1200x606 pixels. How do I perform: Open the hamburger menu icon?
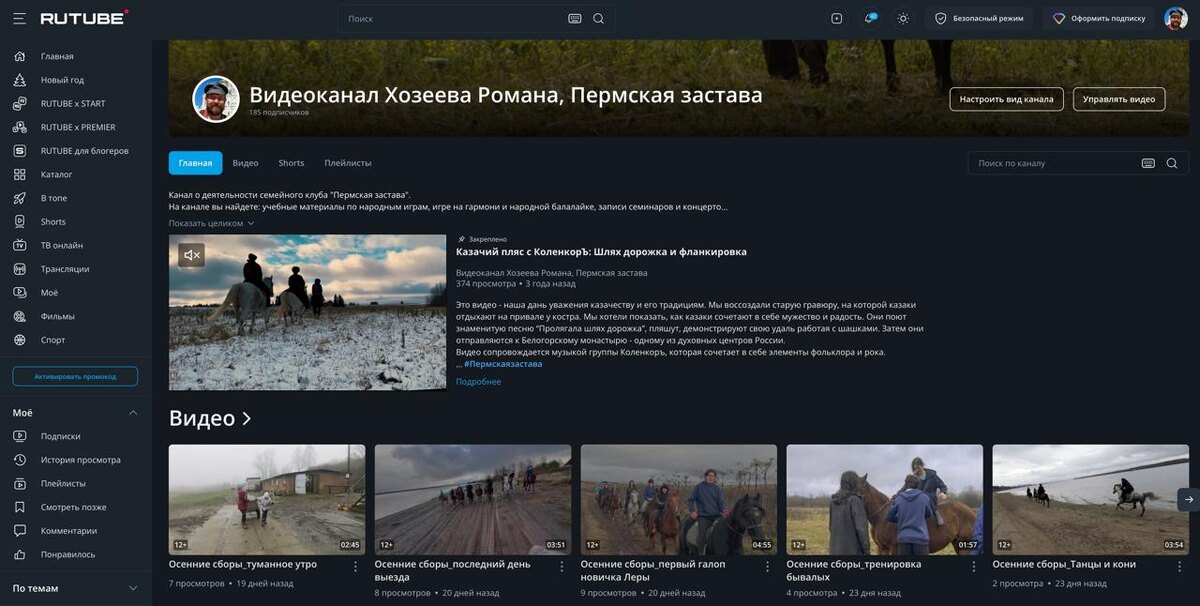coord(19,18)
